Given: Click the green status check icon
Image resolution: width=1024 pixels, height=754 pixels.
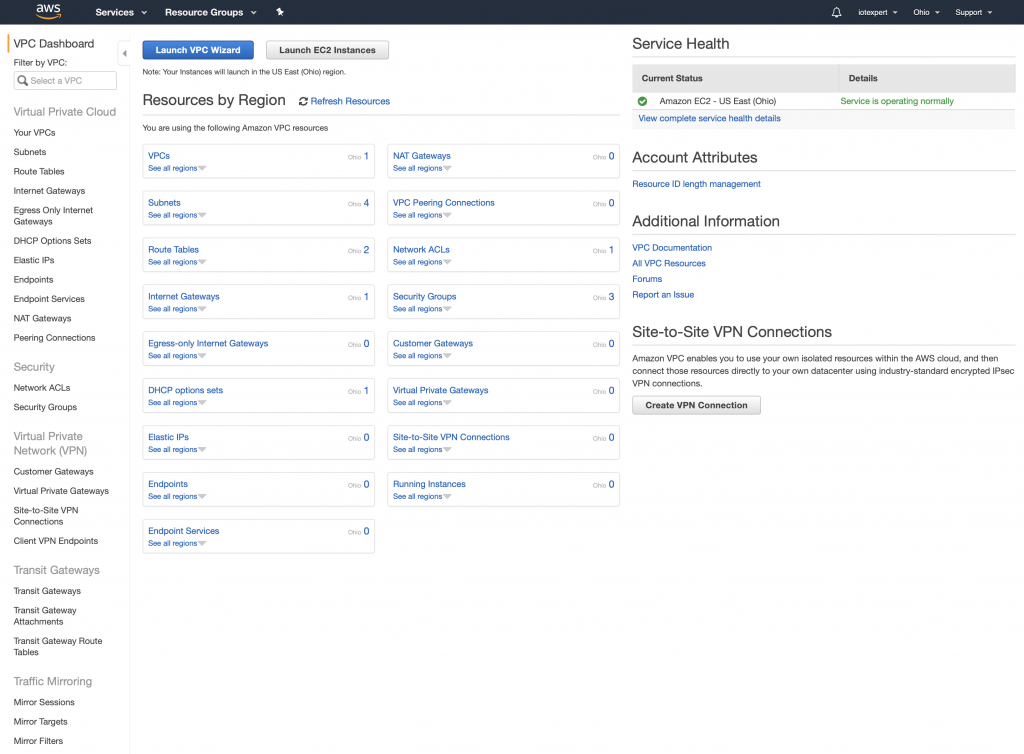Looking at the screenshot, I should 643,101.
